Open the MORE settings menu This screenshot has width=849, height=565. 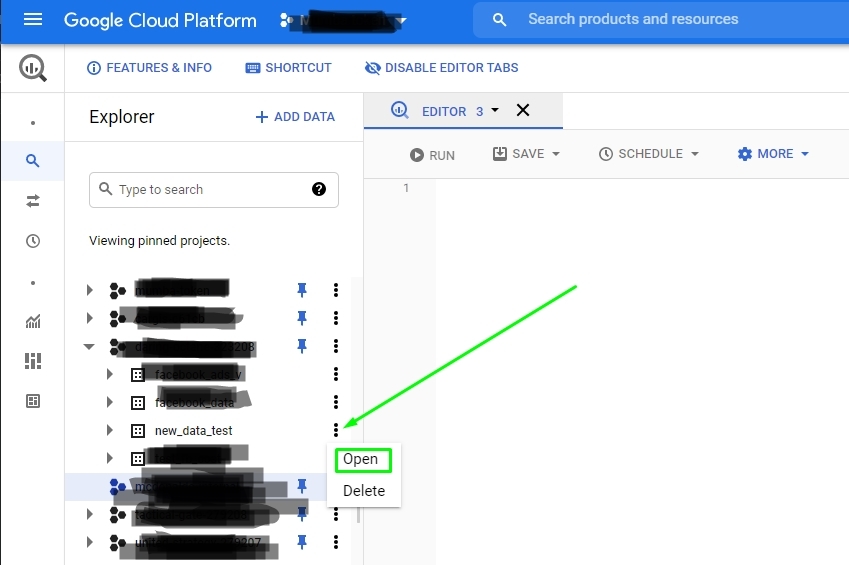[x=773, y=154]
